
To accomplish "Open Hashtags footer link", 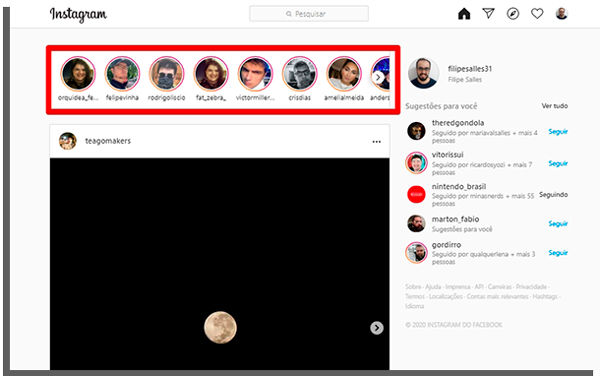I will pos(545,296).
